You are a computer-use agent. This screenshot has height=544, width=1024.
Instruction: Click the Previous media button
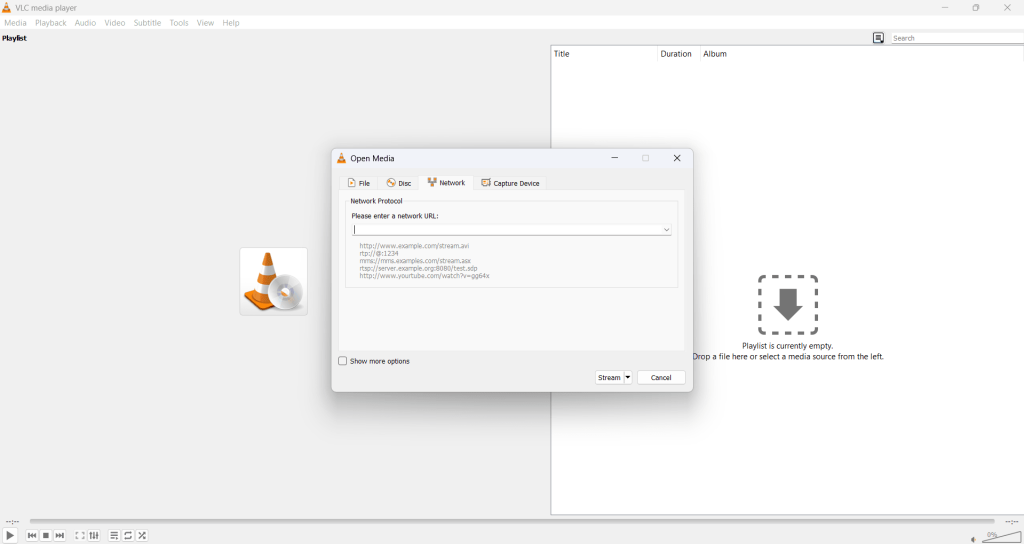click(x=31, y=536)
